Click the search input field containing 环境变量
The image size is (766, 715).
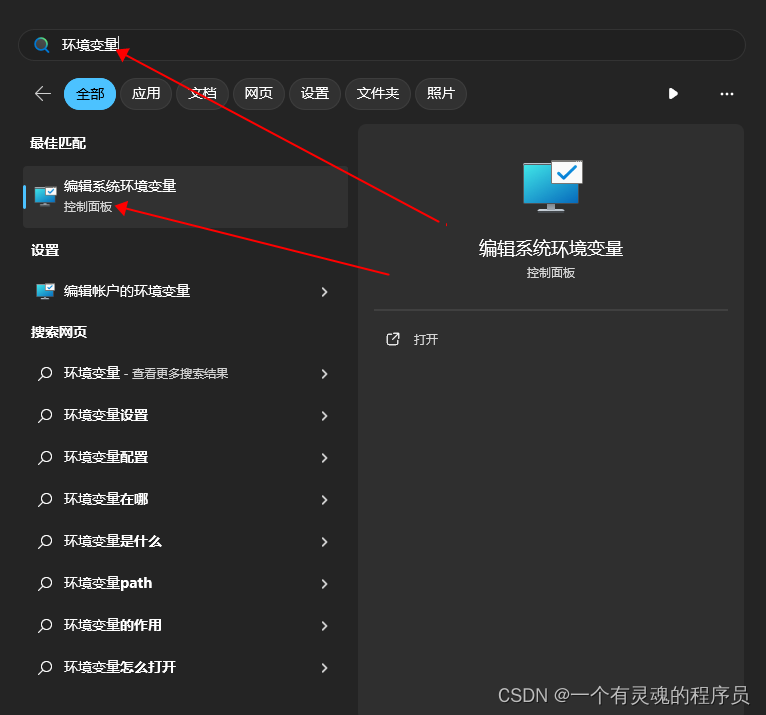[382, 45]
